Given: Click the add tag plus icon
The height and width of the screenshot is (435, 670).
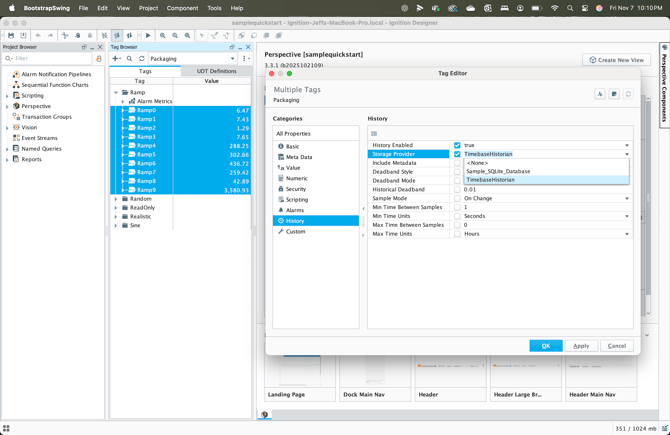Looking at the screenshot, I should [x=116, y=59].
